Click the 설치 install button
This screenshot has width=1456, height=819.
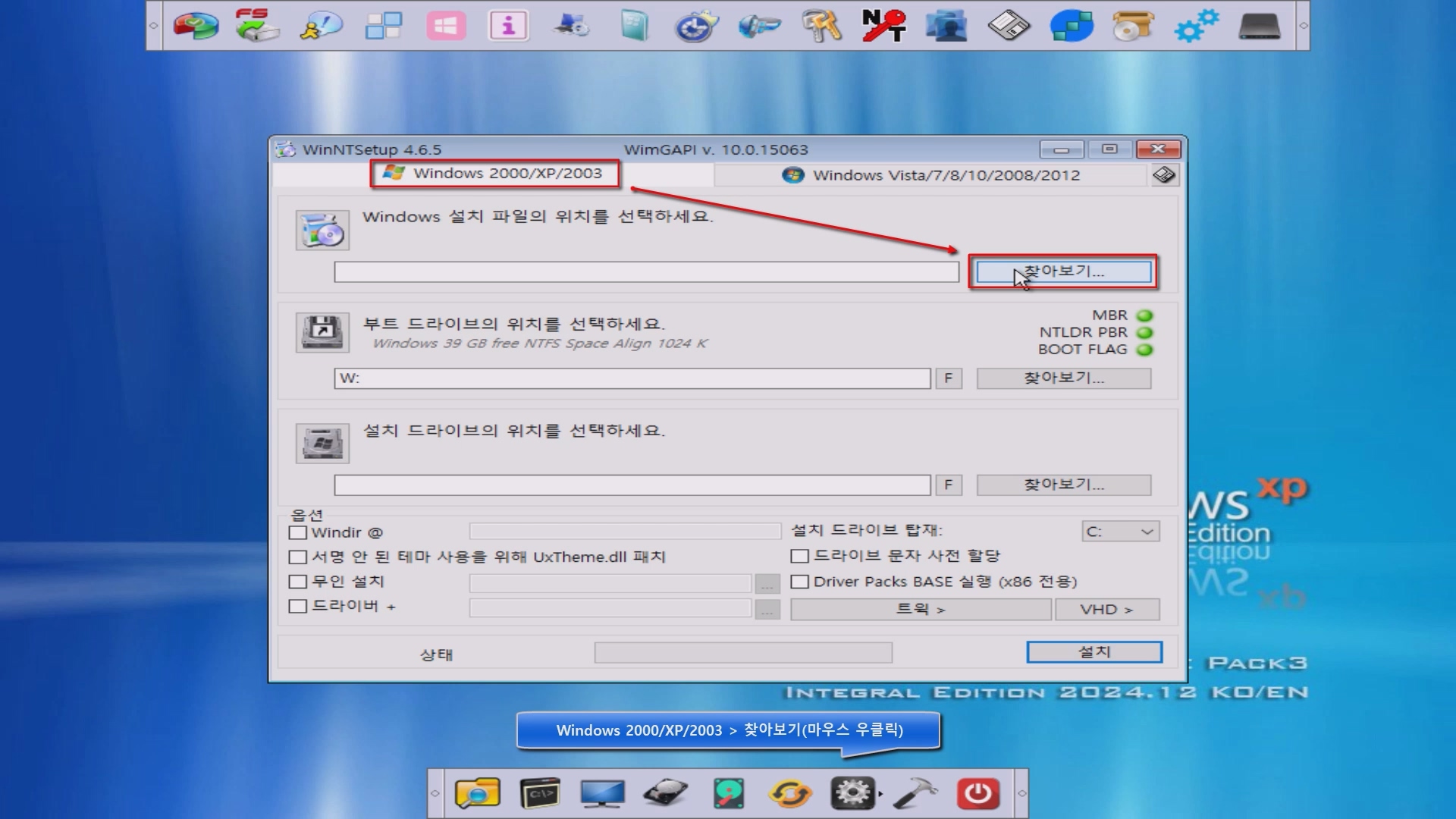pos(1094,652)
